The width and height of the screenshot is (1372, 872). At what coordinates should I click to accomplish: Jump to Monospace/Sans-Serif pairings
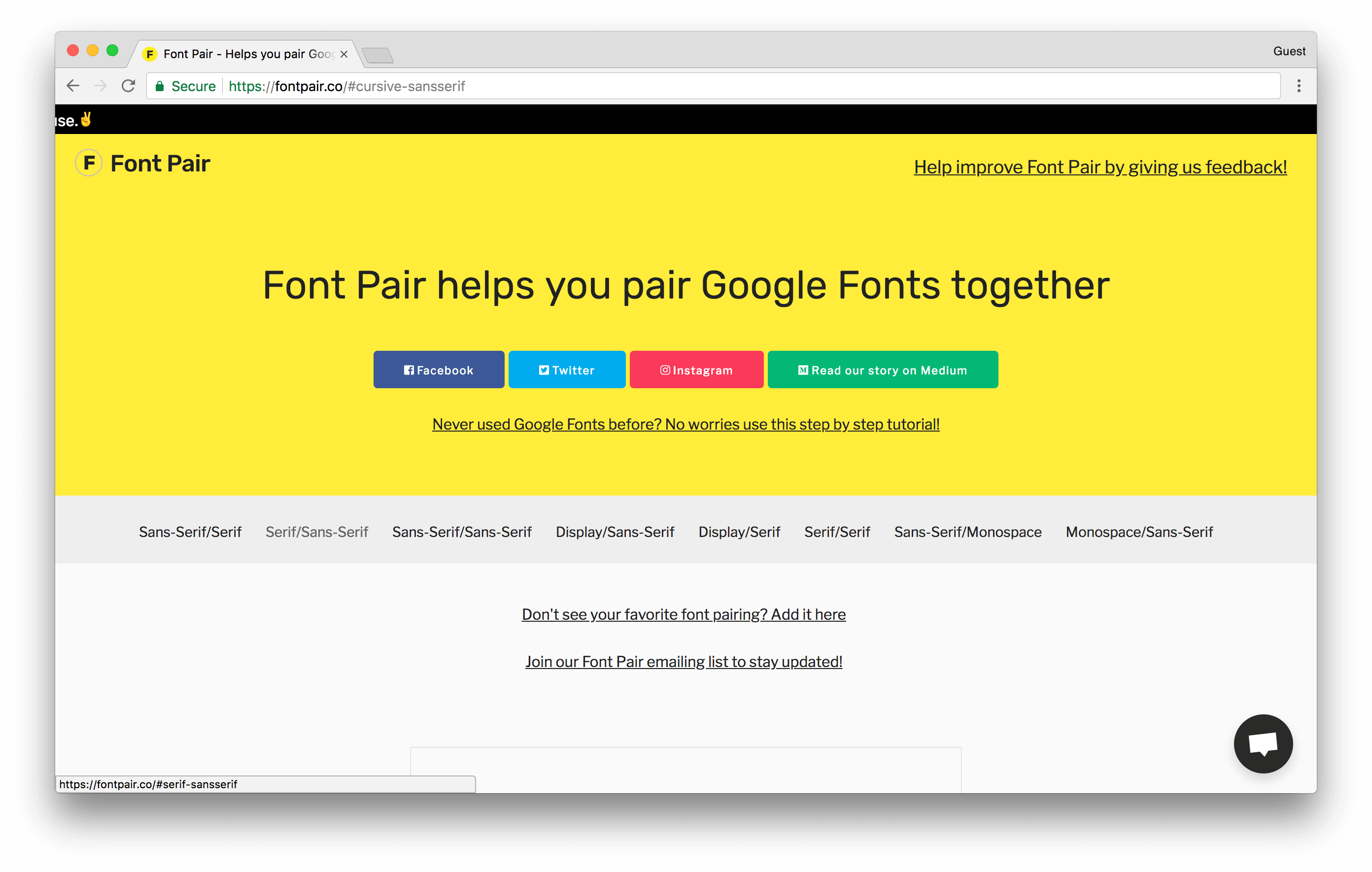[x=1139, y=532]
